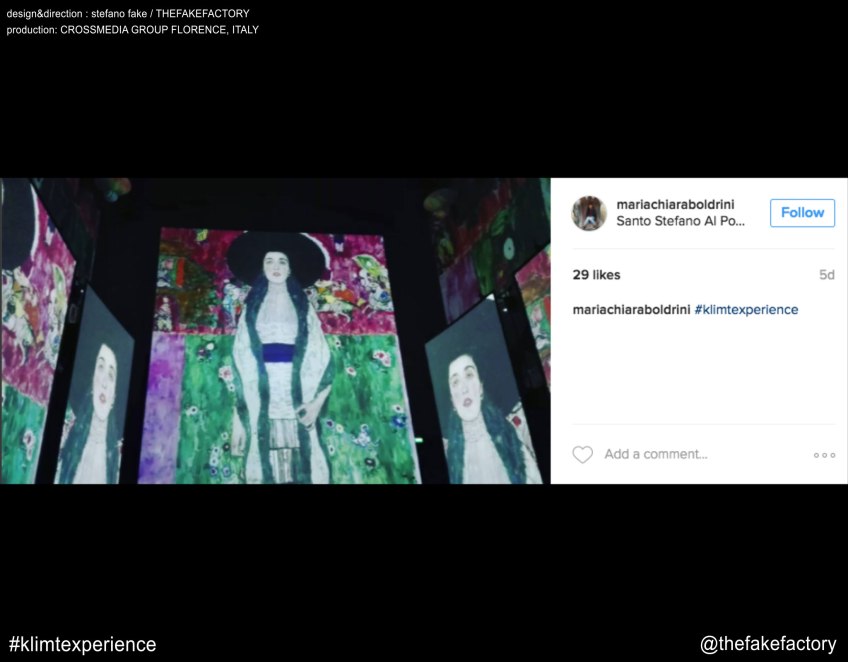Image resolution: width=848 pixels, height=662 pixels.
Task: Focus the Add a comment field
Action: click(655, 454)
